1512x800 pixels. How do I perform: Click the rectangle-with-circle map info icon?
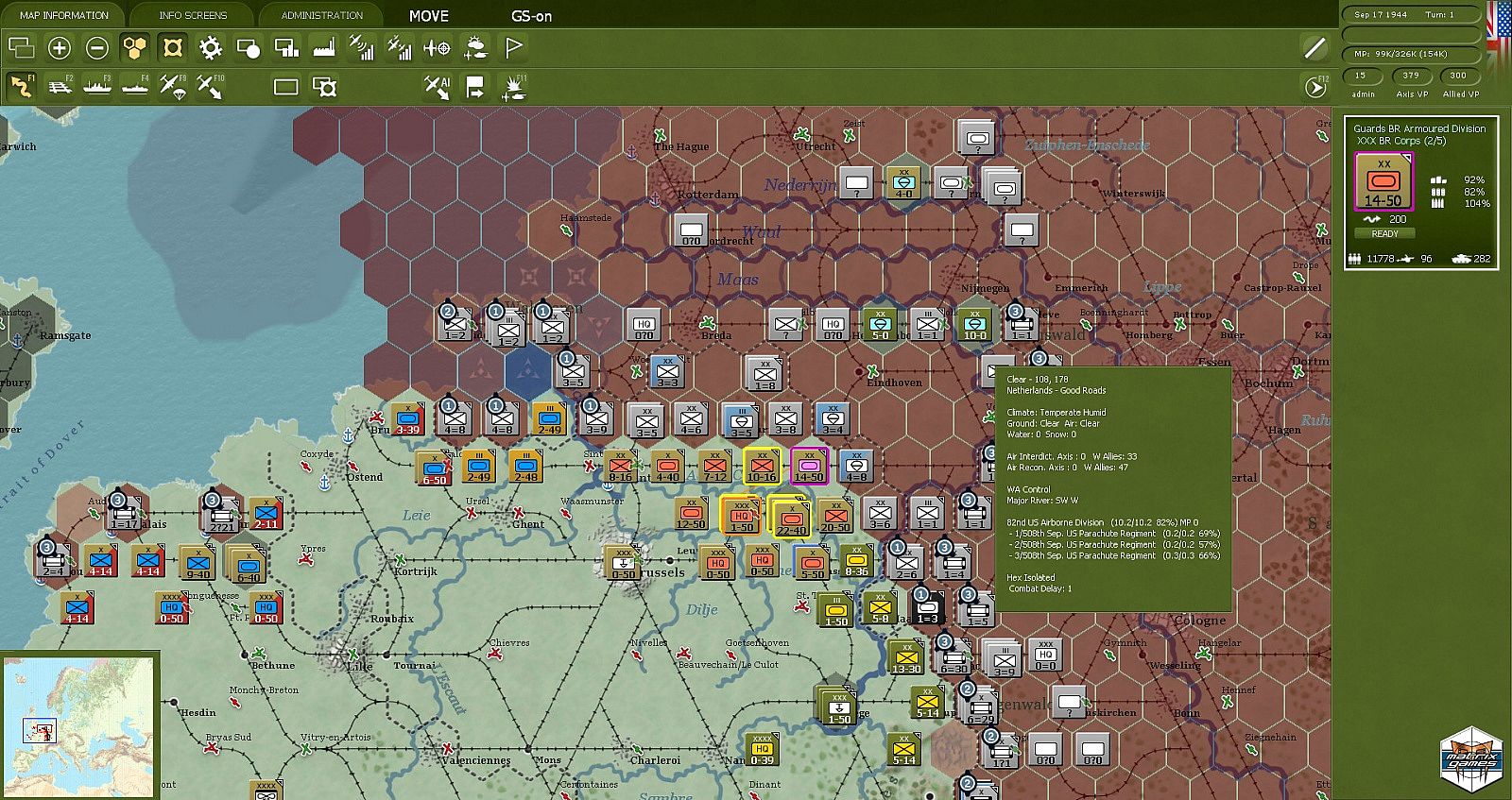click(x=249, y=47)
